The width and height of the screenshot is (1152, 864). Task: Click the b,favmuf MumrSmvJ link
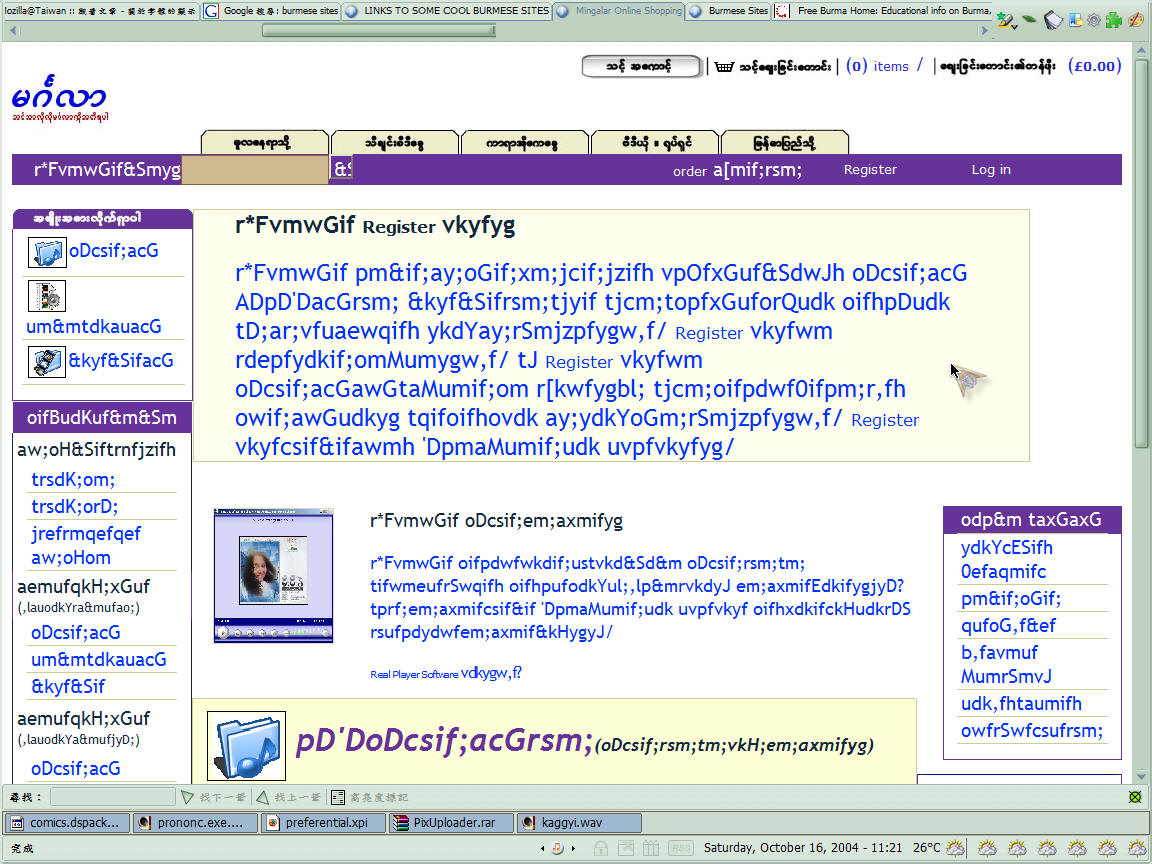point(1006,664)
